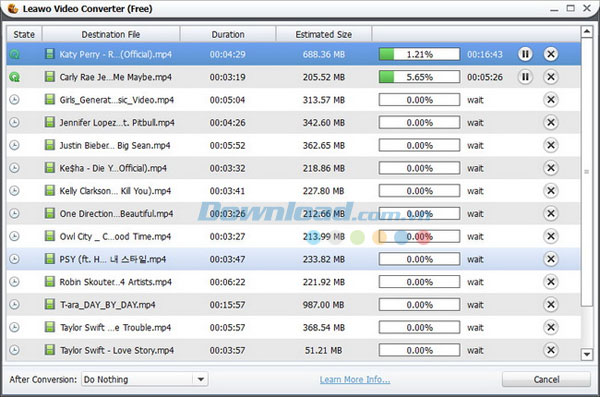600x397 pixels.
Task: Open the Learn More Info link
Action: click(x=355, y=379)
